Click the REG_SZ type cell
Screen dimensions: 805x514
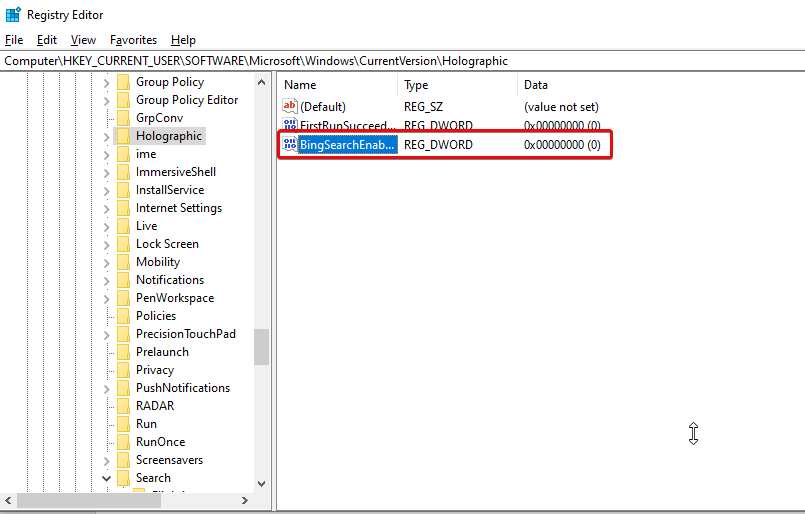coord(424,107)
